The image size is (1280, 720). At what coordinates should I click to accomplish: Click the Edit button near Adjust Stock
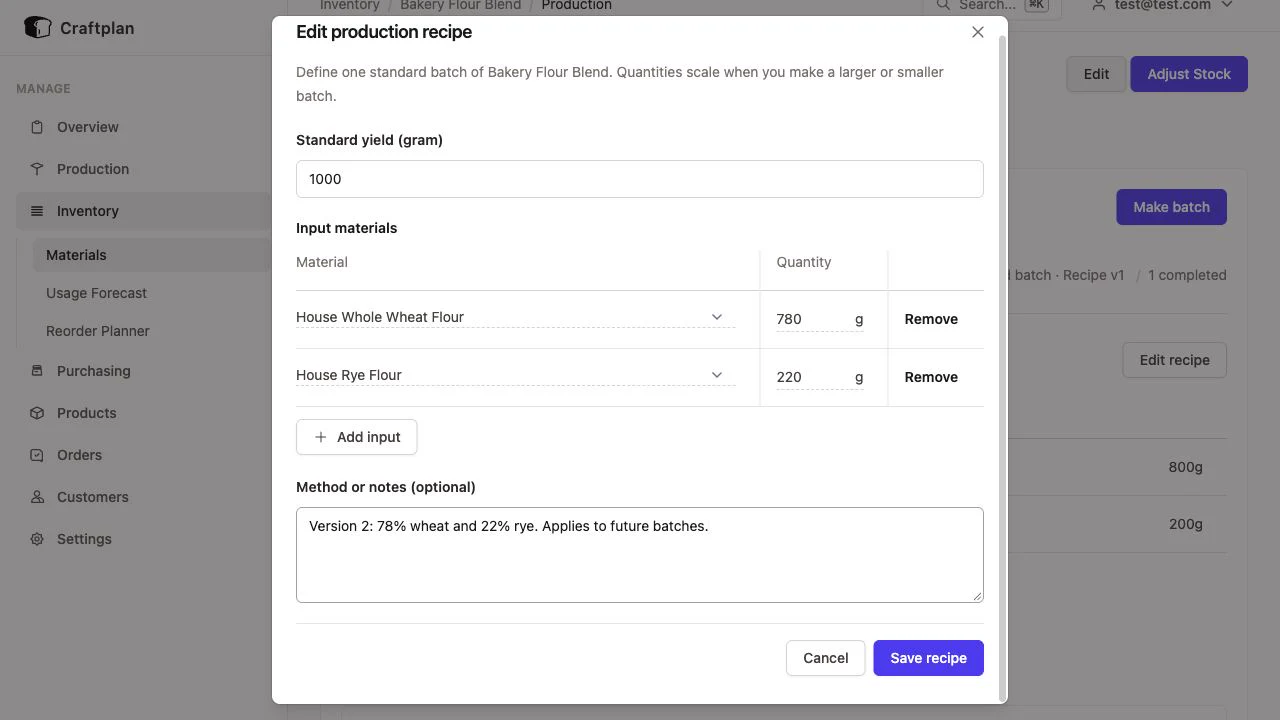(x=1096, y=74)
